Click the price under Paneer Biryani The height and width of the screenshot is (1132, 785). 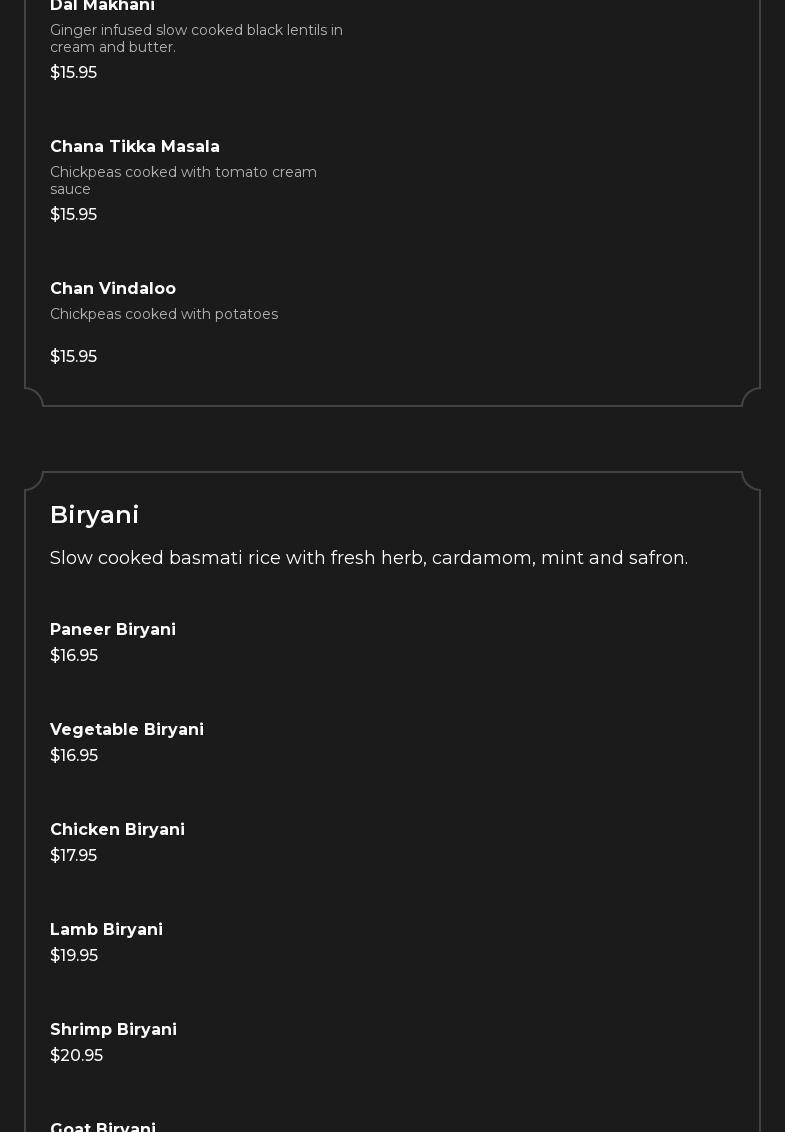pyautogui.click(x=74, y=656)
